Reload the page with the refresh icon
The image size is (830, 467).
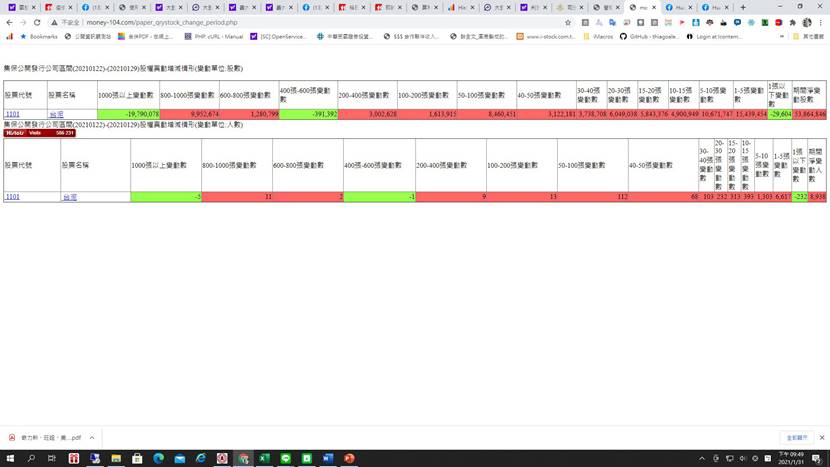[37, 21]
